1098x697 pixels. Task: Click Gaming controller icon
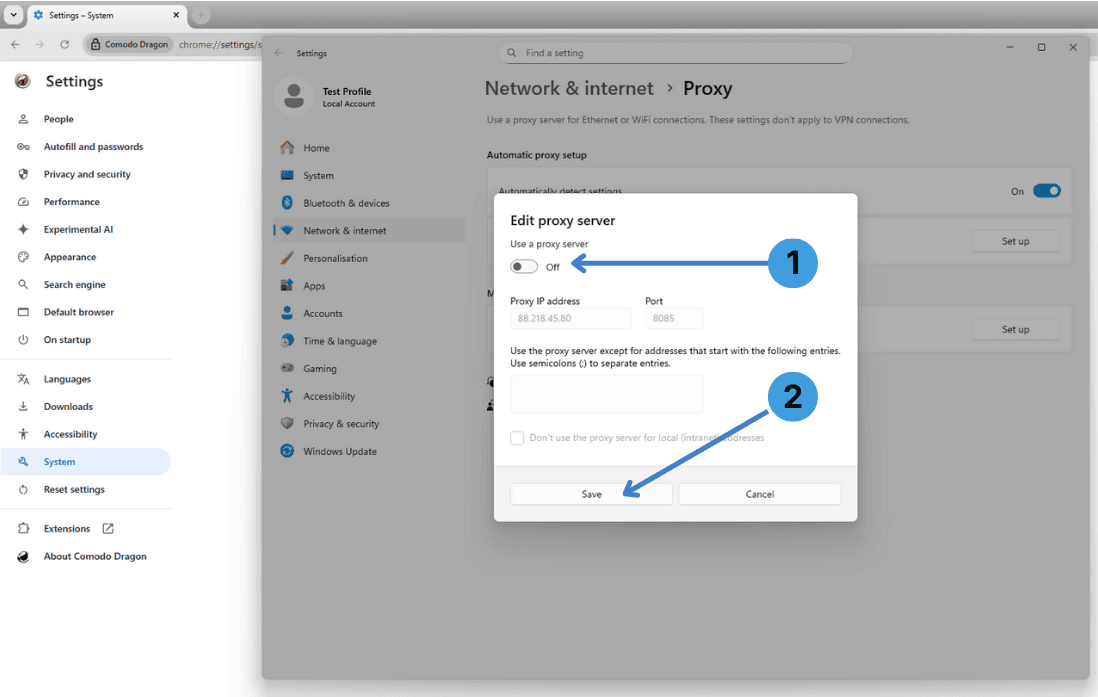click(x=287, y=368)
